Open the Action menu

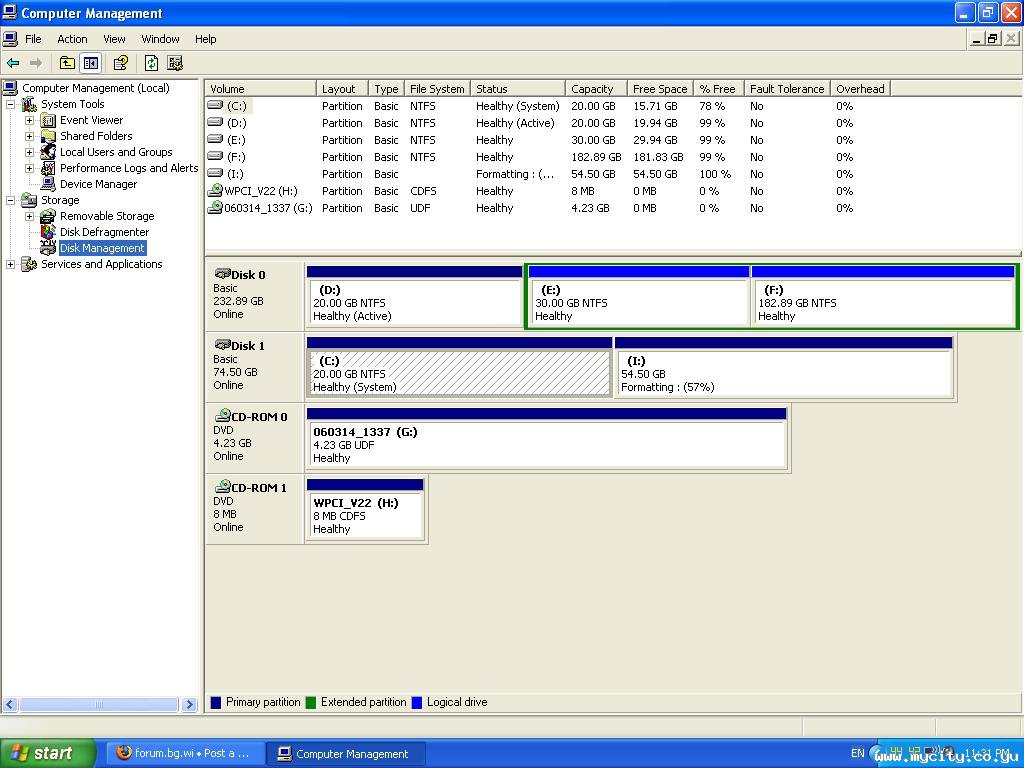pos(72,39)
